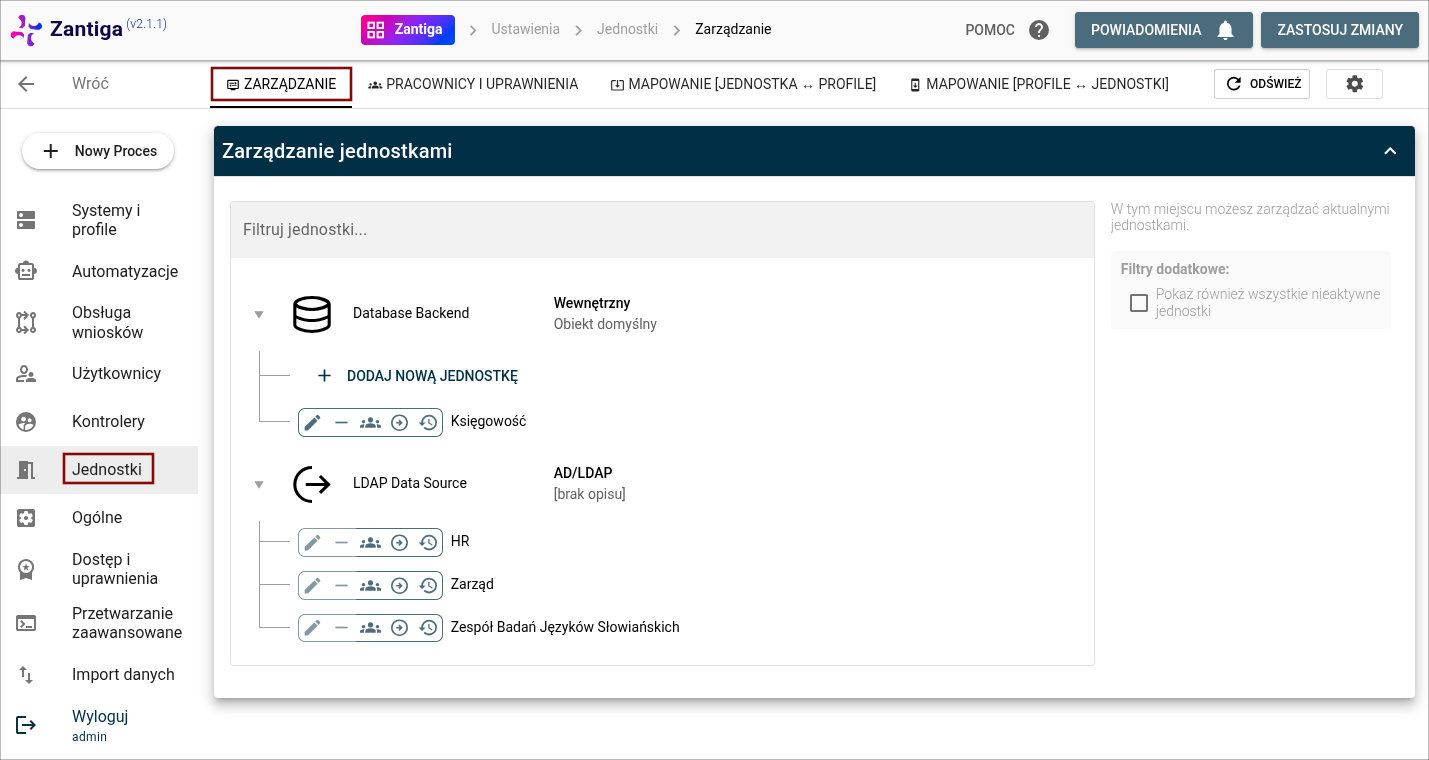Open settings gear icon next to Odśwież
Screen dimensions: 1429x760
(x=1354, y=84)
